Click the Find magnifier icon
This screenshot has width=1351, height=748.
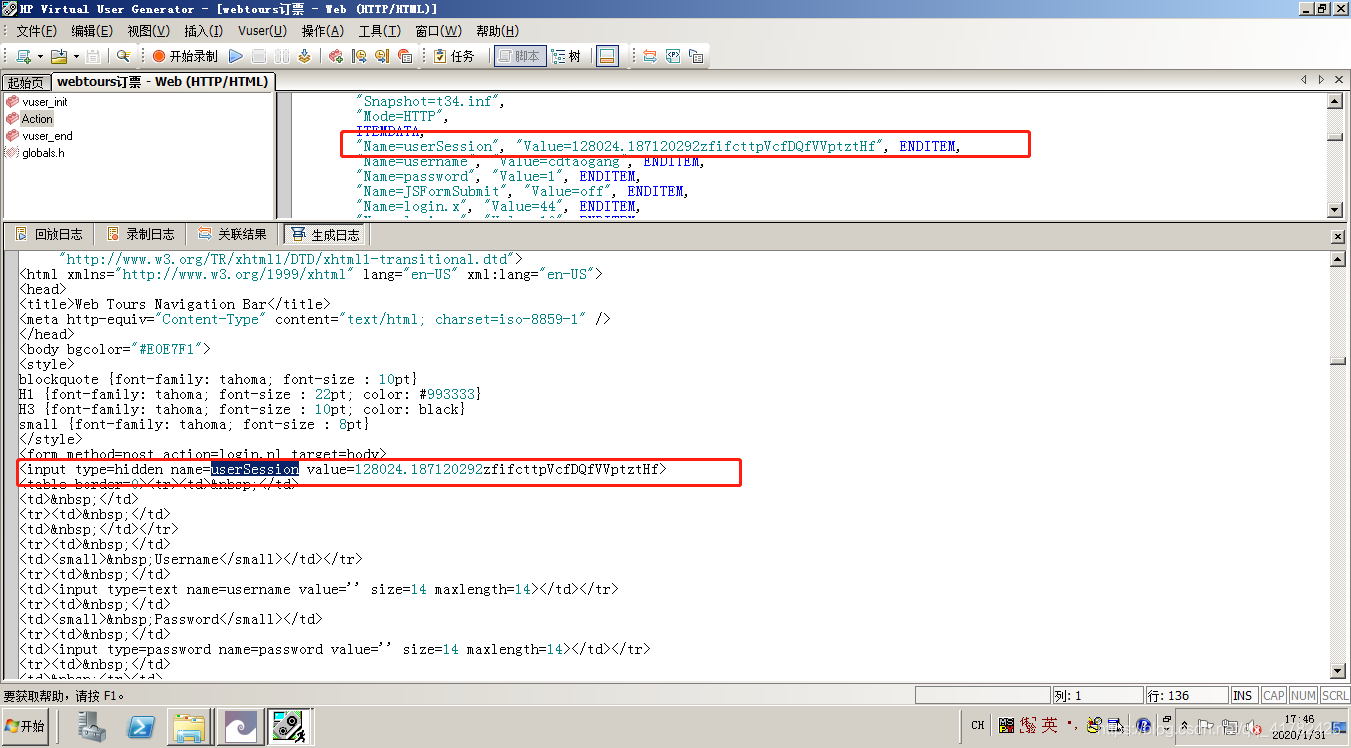point(124,56)
